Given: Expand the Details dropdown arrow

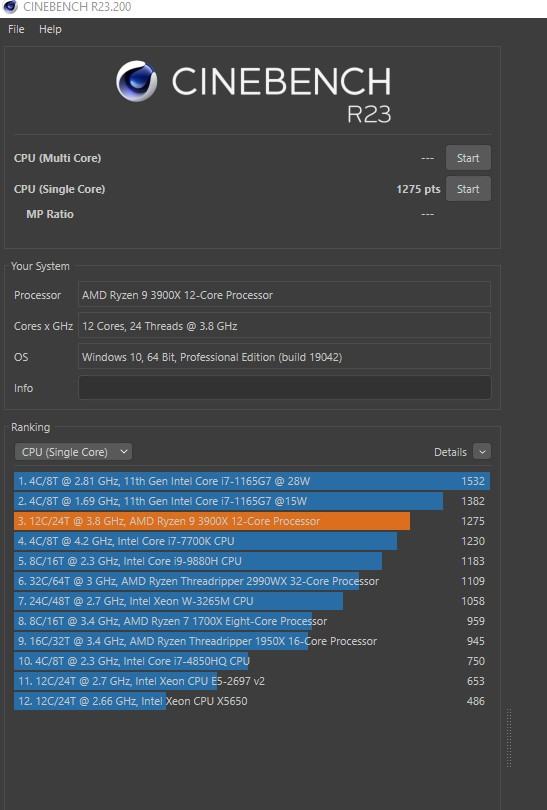Looking at the screenshot, I should click(482, 451).
